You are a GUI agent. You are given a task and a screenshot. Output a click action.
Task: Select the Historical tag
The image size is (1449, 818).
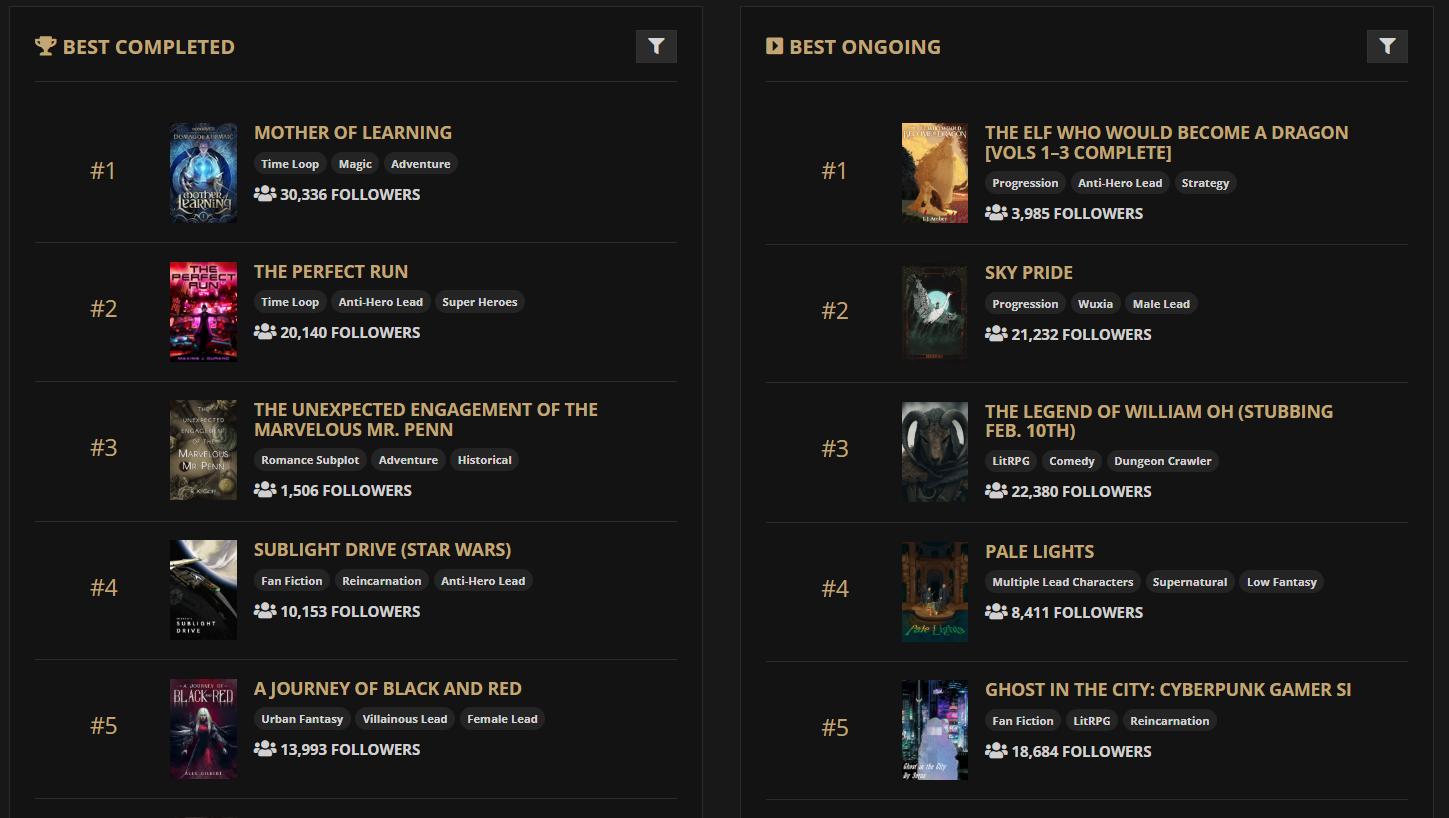point(484,460)
